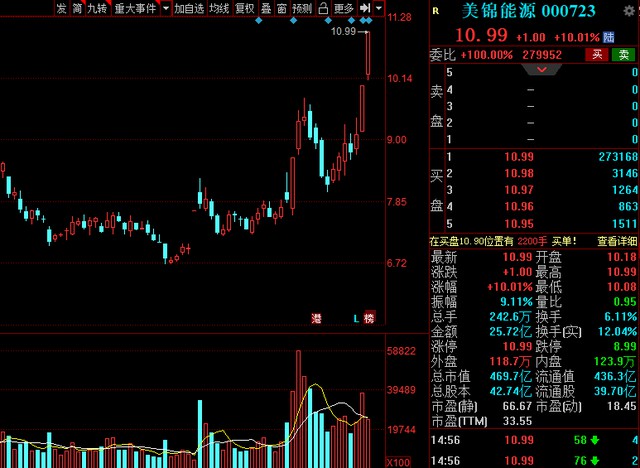Image resolution: width=640 pixels, height=468 pixels.
Task: Toggle the 九转 indicator
Action: pos(95,8)
